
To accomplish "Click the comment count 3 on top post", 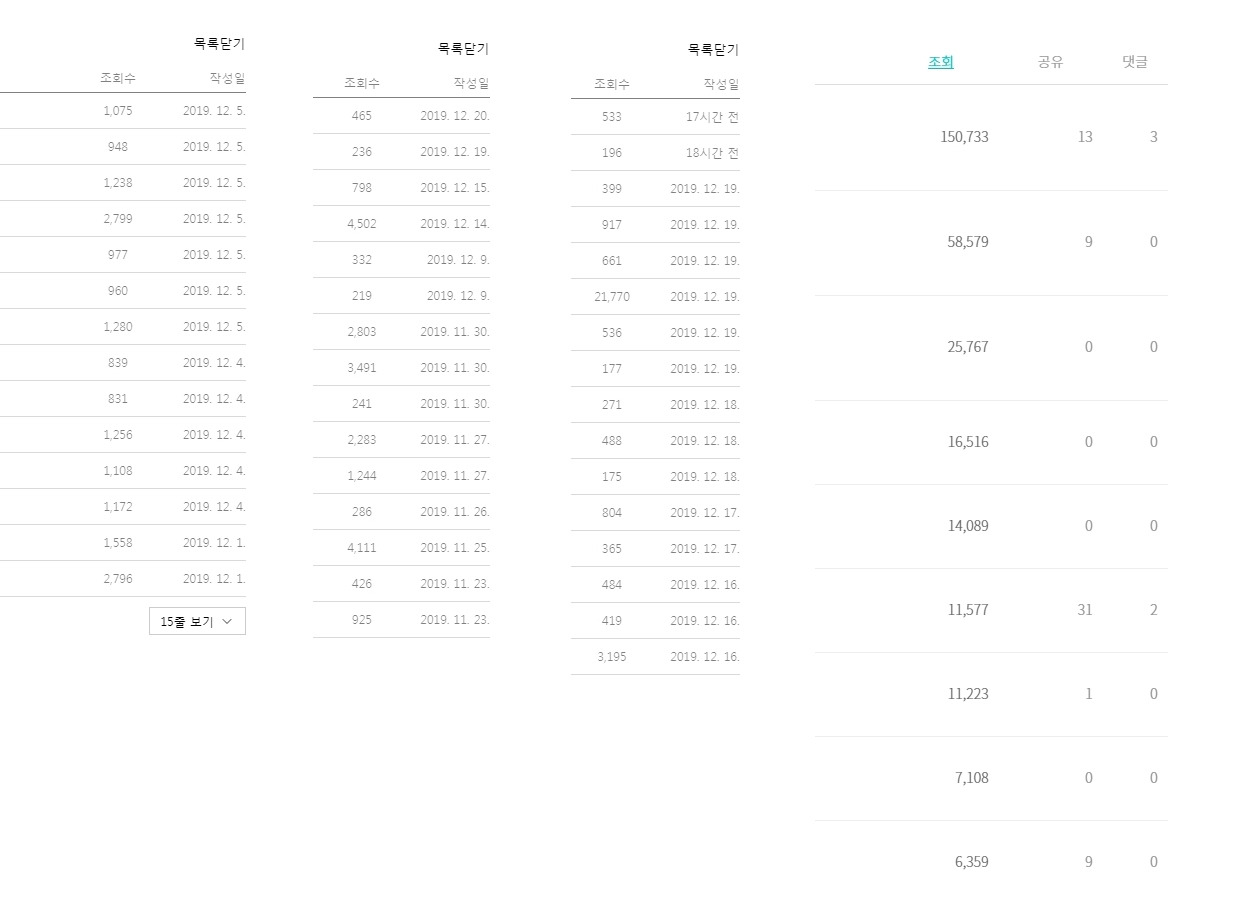I will pos(1154,137).
